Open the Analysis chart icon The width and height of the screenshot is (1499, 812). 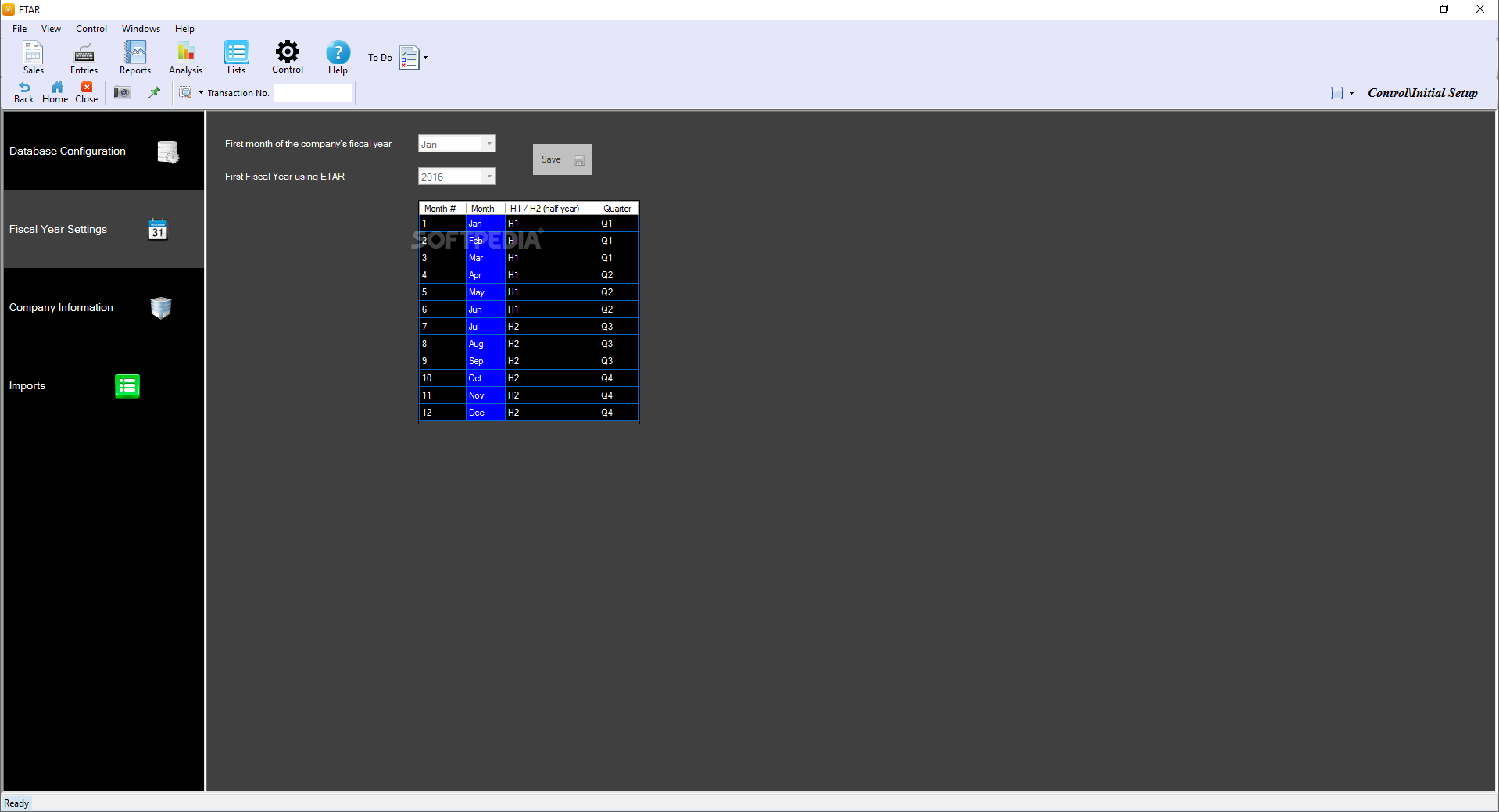185,56
